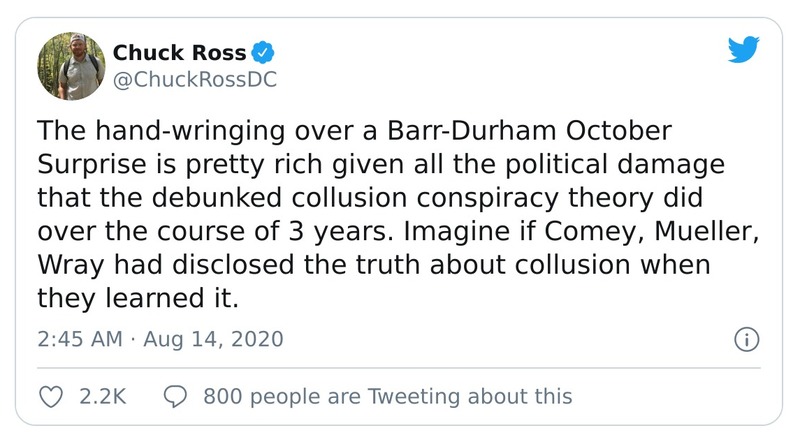Click the 2.2K likes count
800x442 pixels.
point(100,396)
